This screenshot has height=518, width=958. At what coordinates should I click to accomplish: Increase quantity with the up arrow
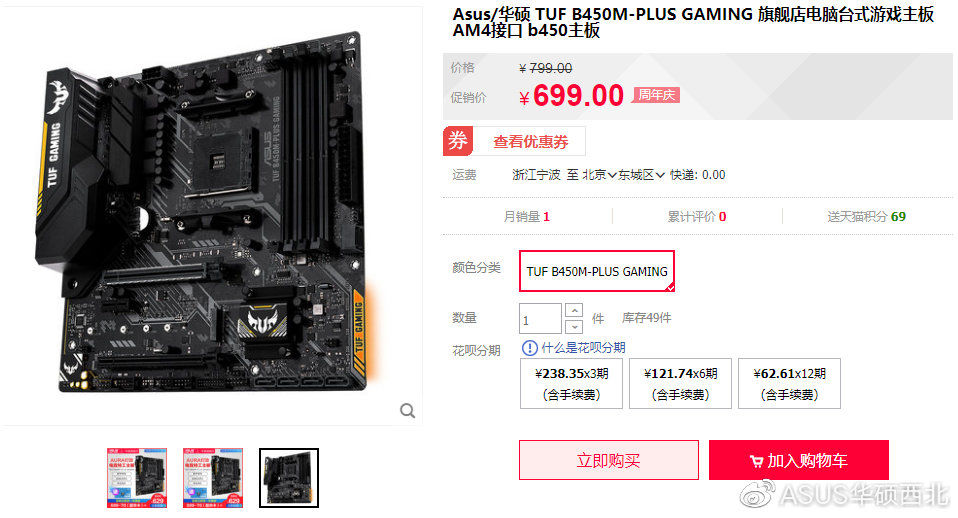(574, 310)
